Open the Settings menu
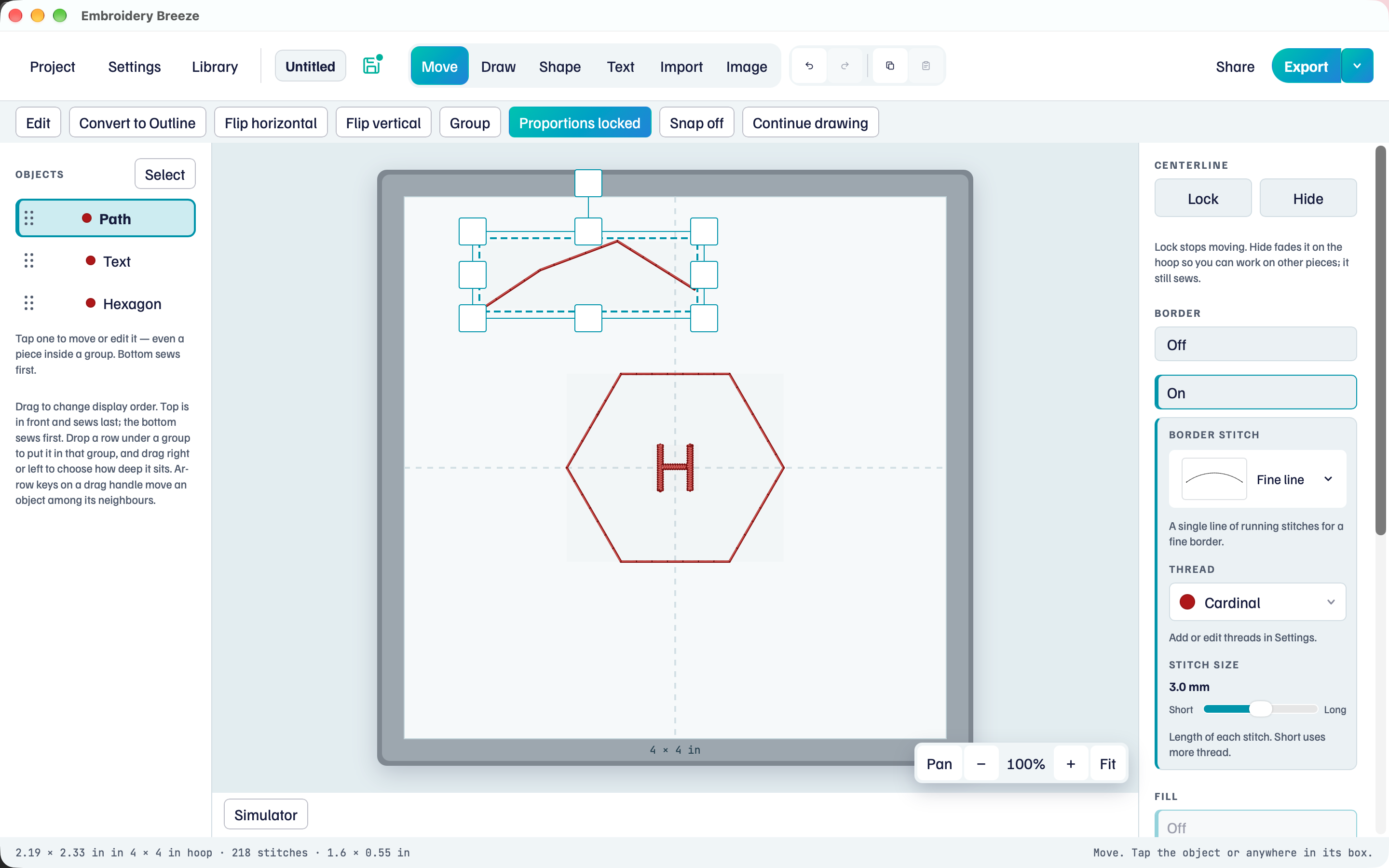This screenshot has width=1389, height=868. 134,67
